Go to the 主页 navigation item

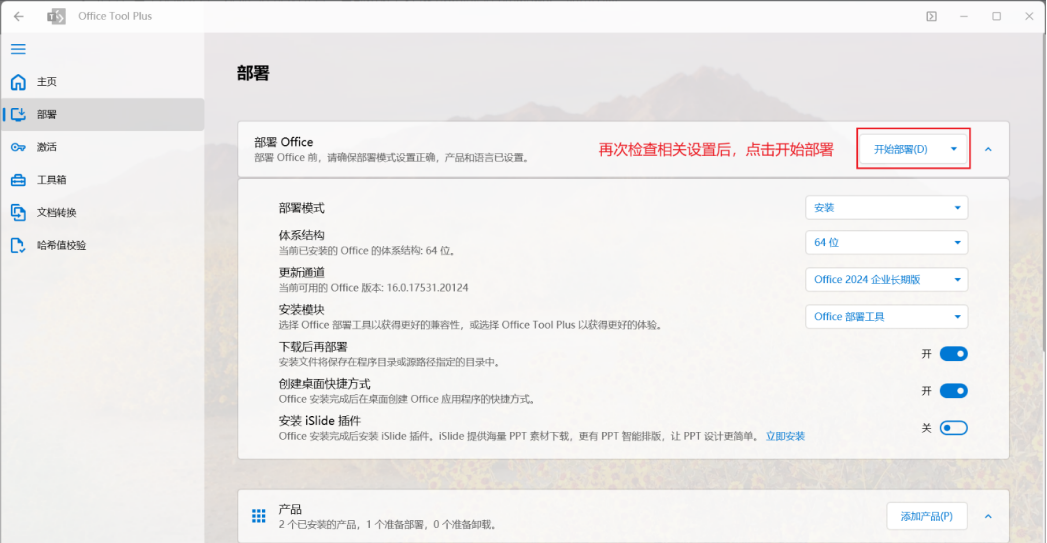coord(103,81)
